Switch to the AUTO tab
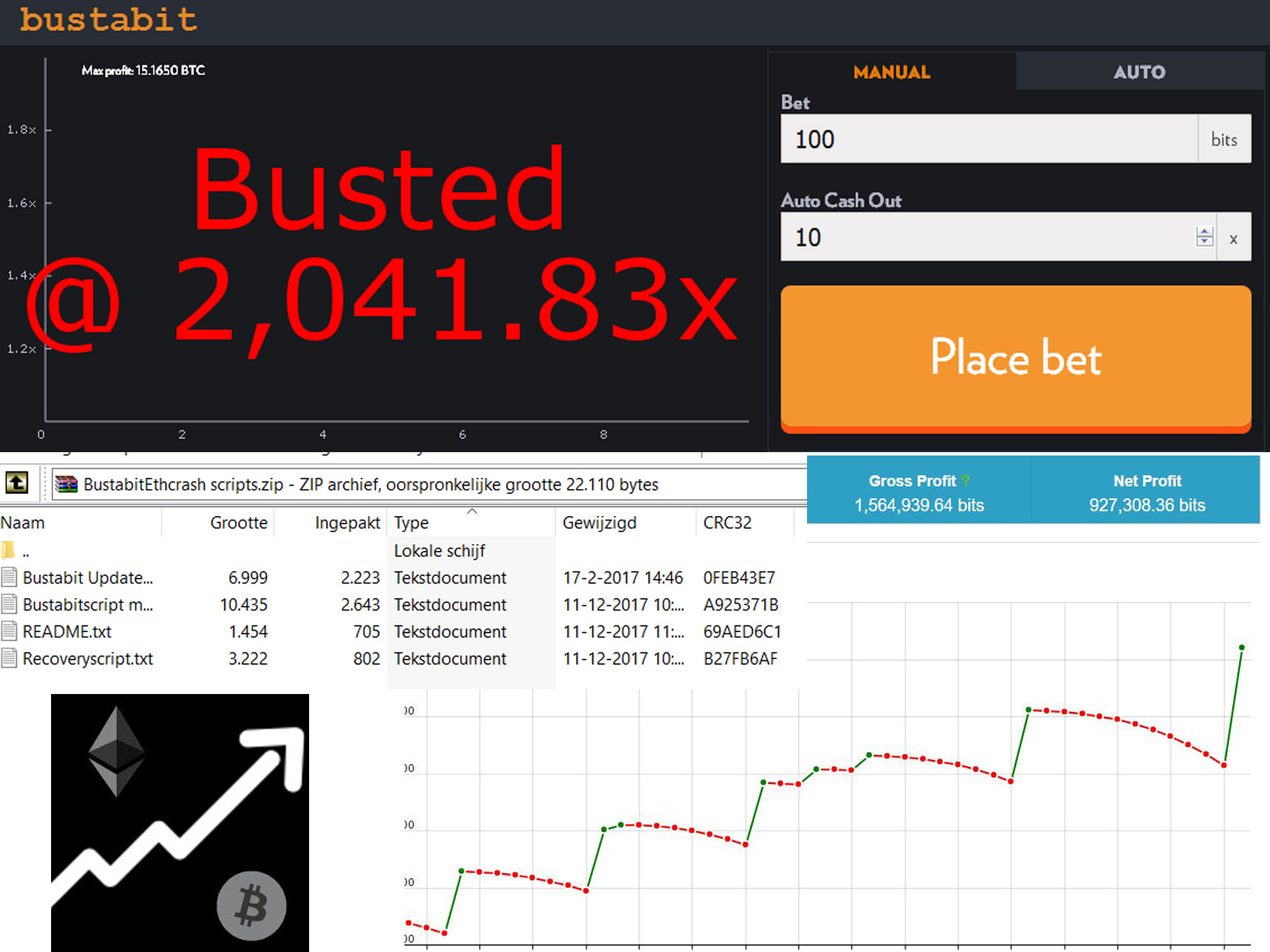This screenshot has height=952, width=1270. [x=1140, y=71]
